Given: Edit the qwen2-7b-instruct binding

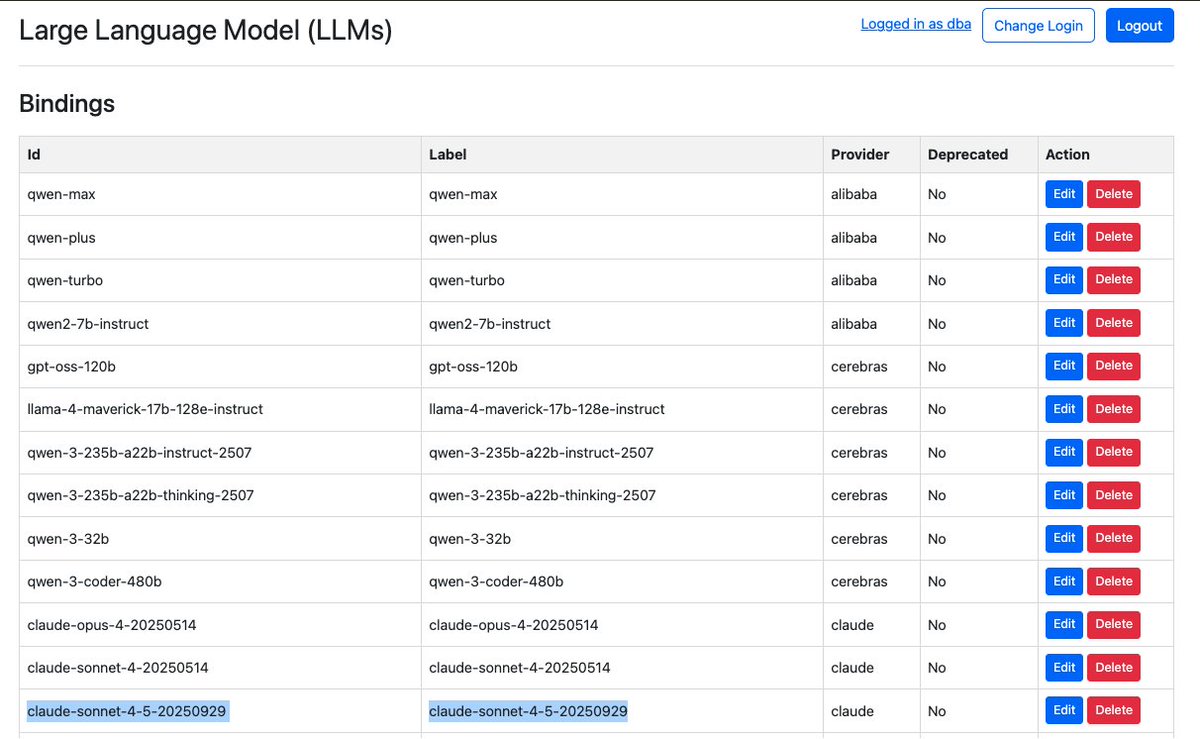Looking at the screenshot, I should click(x=1064, y=323).
